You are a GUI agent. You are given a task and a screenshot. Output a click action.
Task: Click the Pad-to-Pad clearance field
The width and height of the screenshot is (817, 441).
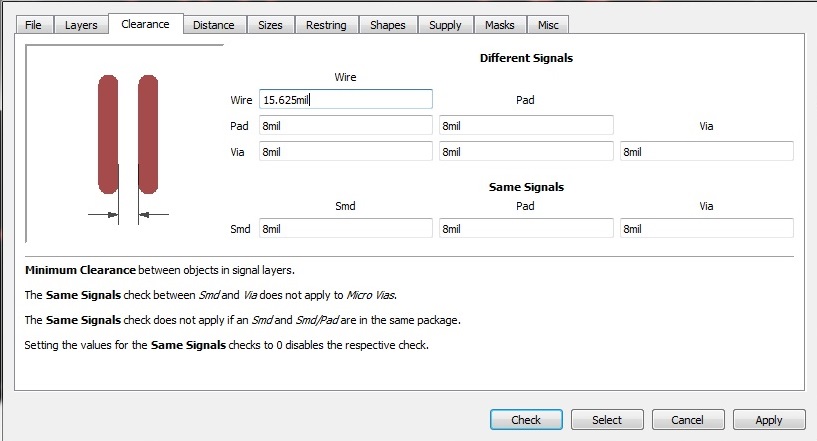526,126
